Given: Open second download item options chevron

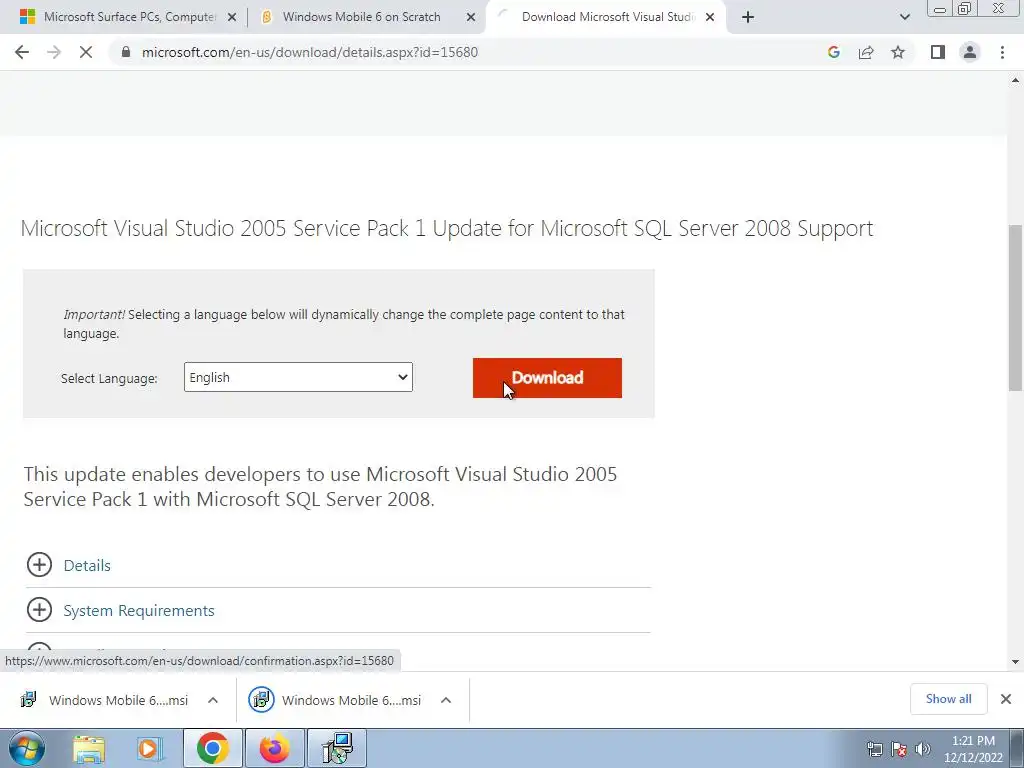Looking at the screenshot, I should point(446,700).
